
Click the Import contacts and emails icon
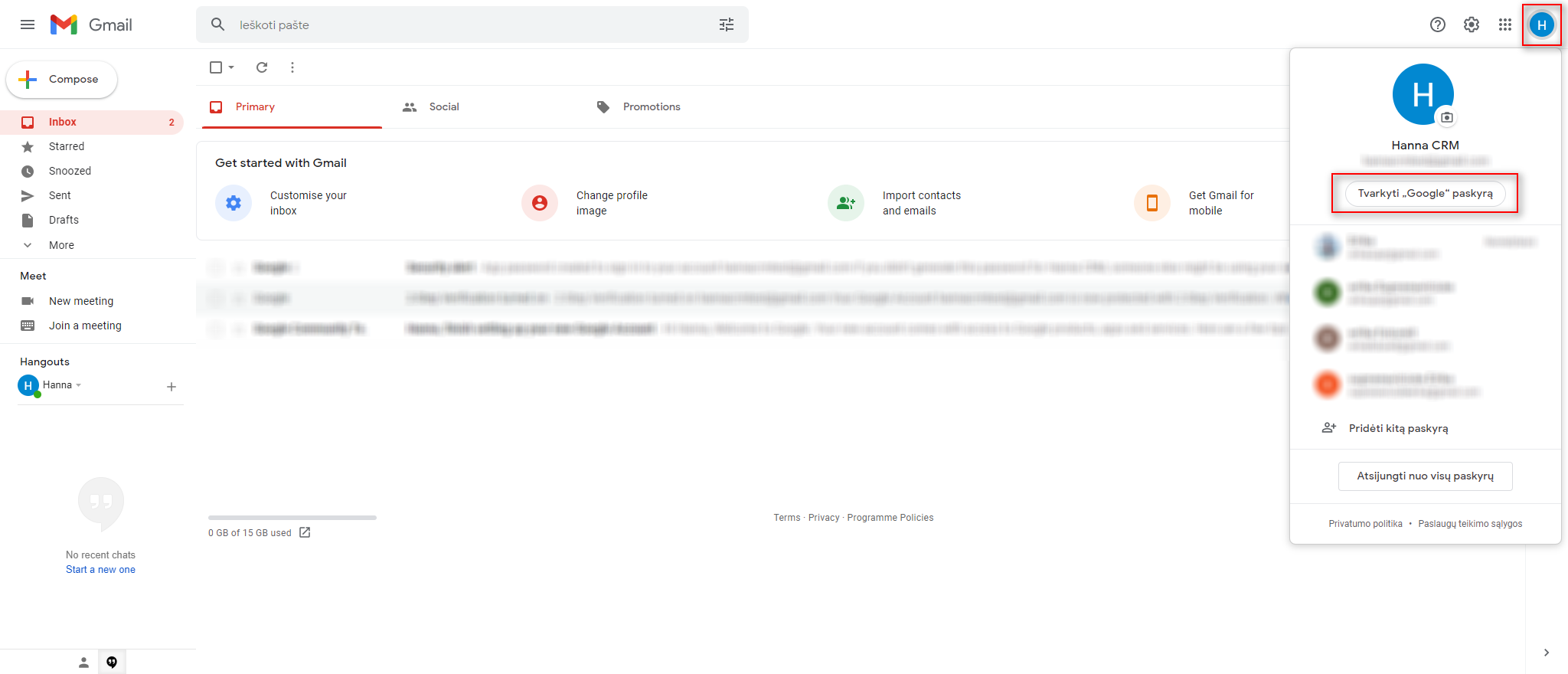click(x=846, y=203)
